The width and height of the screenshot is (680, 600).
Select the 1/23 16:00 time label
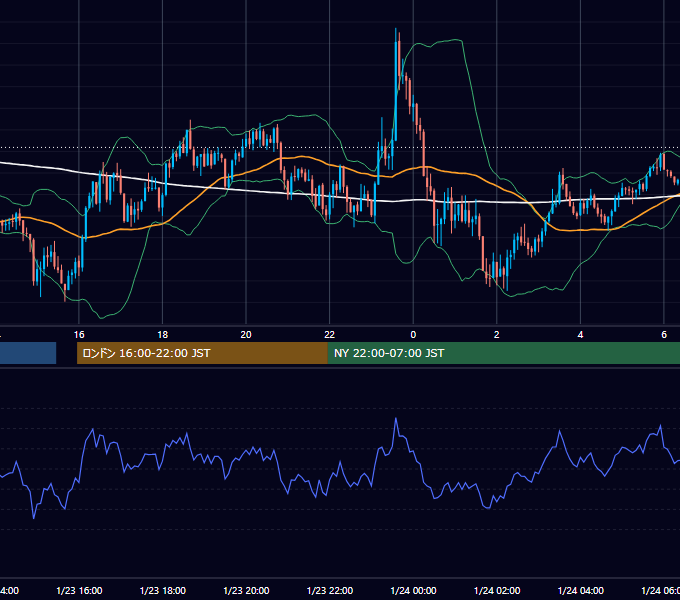pos(79,590)
